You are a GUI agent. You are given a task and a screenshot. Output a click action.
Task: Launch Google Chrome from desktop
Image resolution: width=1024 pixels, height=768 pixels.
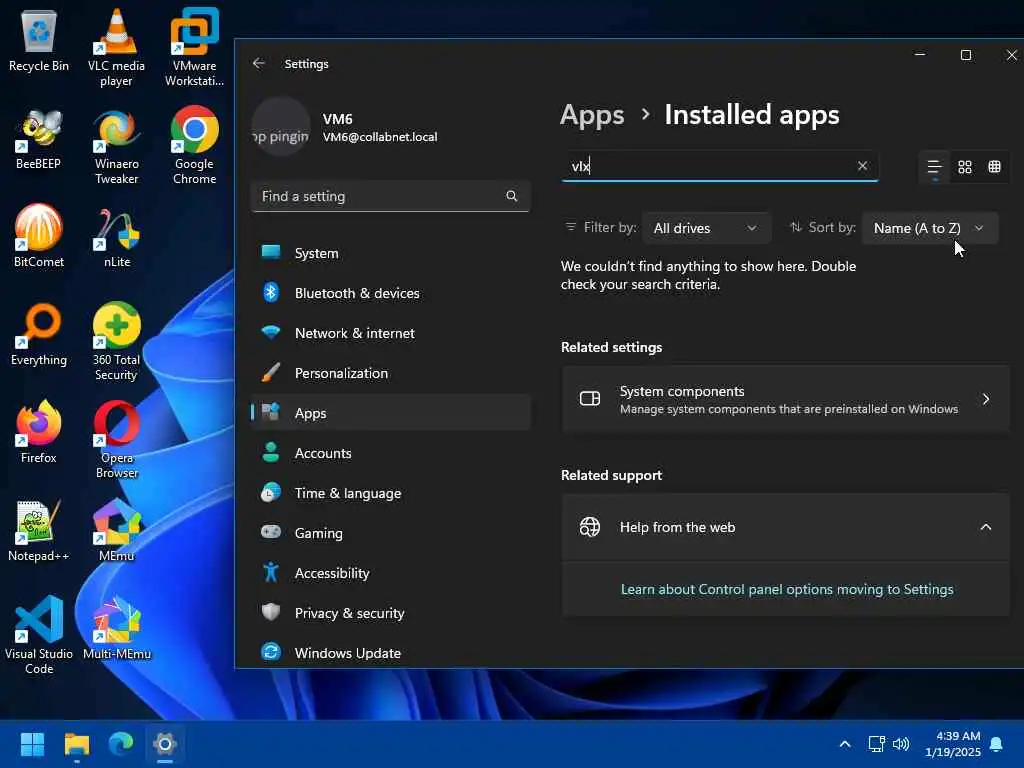click(194, 146)
